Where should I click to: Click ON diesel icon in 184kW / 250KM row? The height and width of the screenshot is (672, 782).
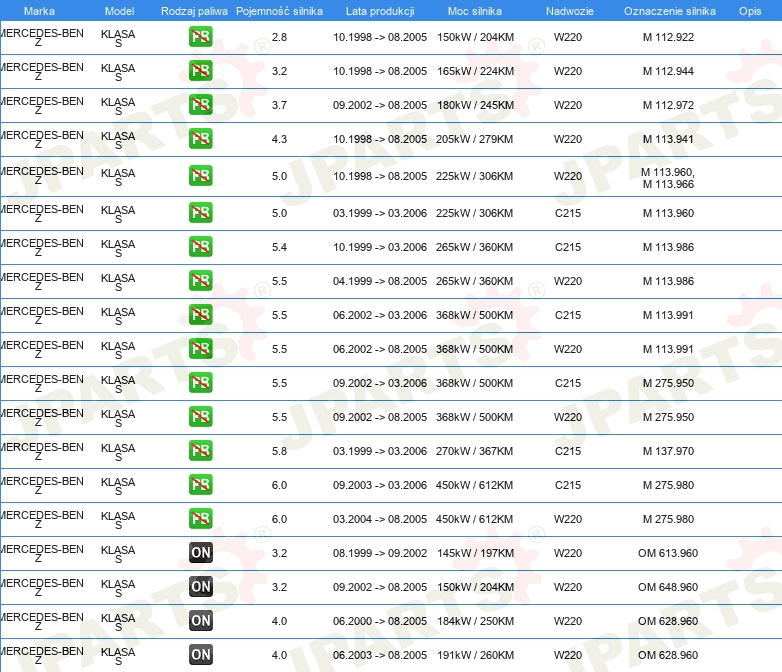(x=200, y=621)
